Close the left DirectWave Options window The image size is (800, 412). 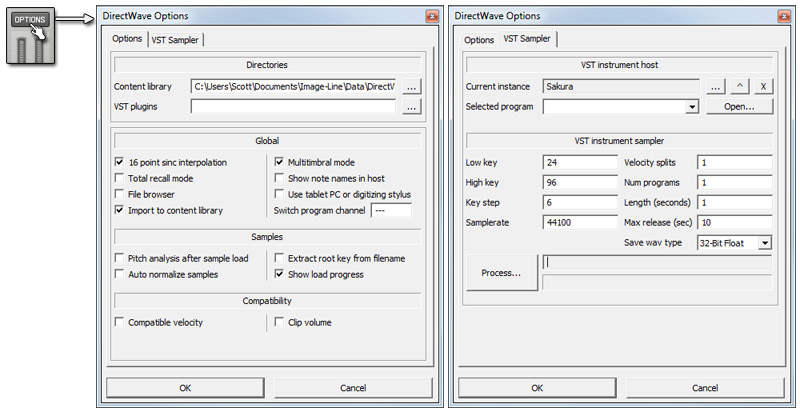point(431,16)
